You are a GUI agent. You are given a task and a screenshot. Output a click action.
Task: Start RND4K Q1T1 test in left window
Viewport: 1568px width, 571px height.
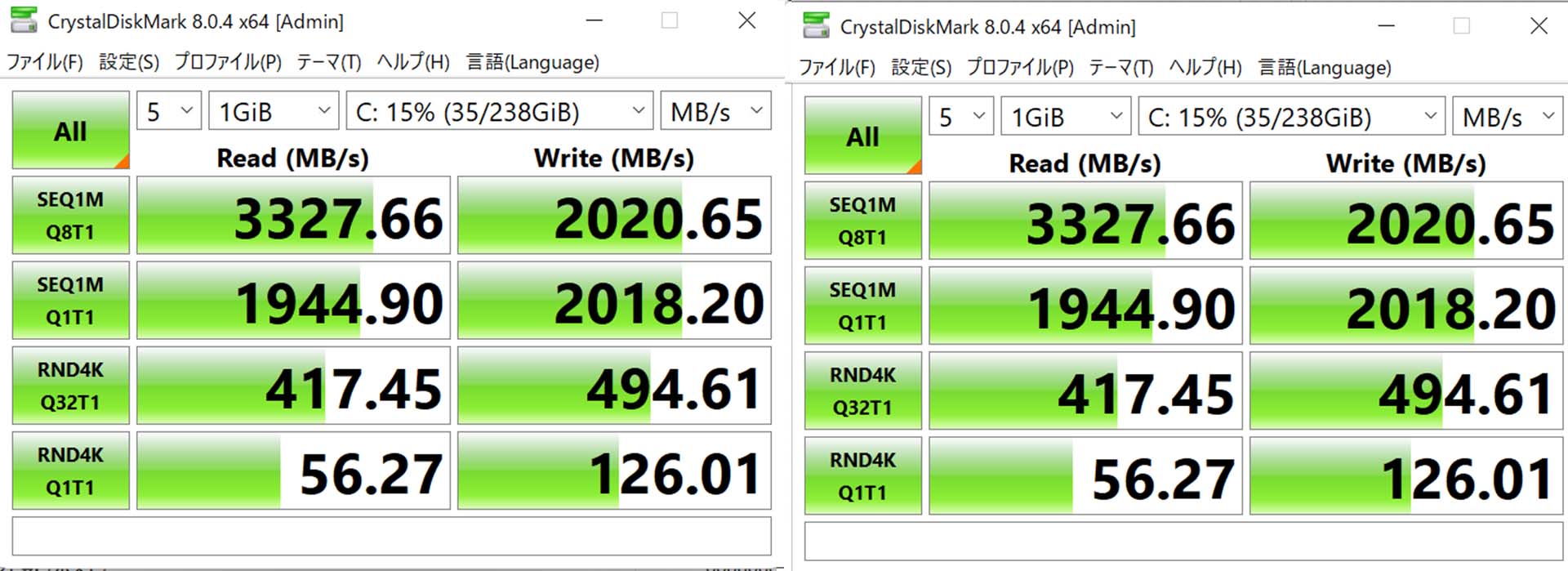[x=70, y=471]
